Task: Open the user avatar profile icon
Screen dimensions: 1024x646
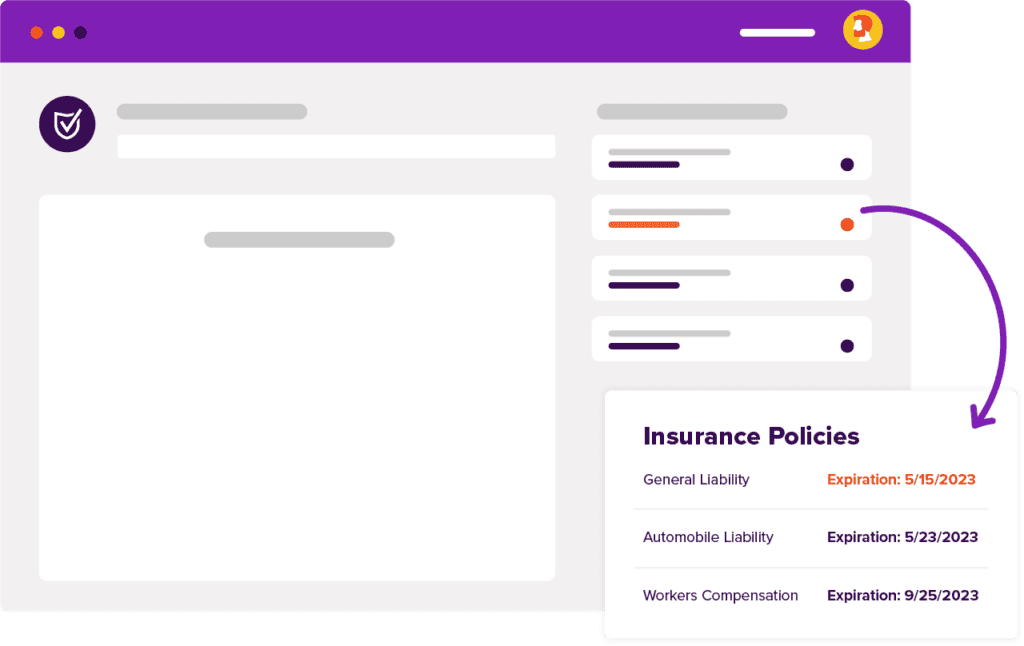Action: pos(863,30)
